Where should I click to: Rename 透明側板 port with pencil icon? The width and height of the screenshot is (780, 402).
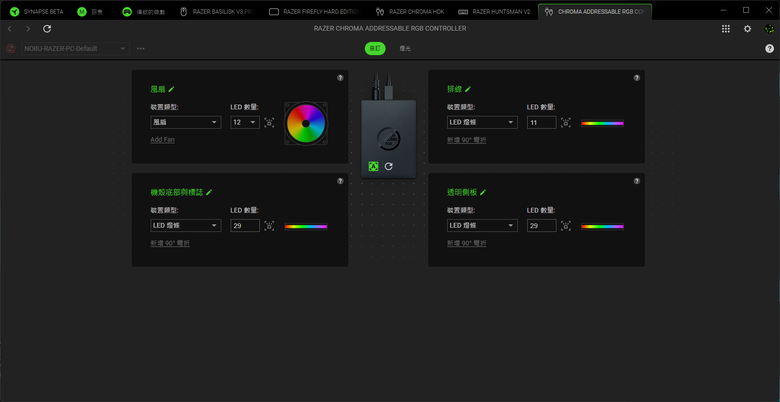[483, 192]
